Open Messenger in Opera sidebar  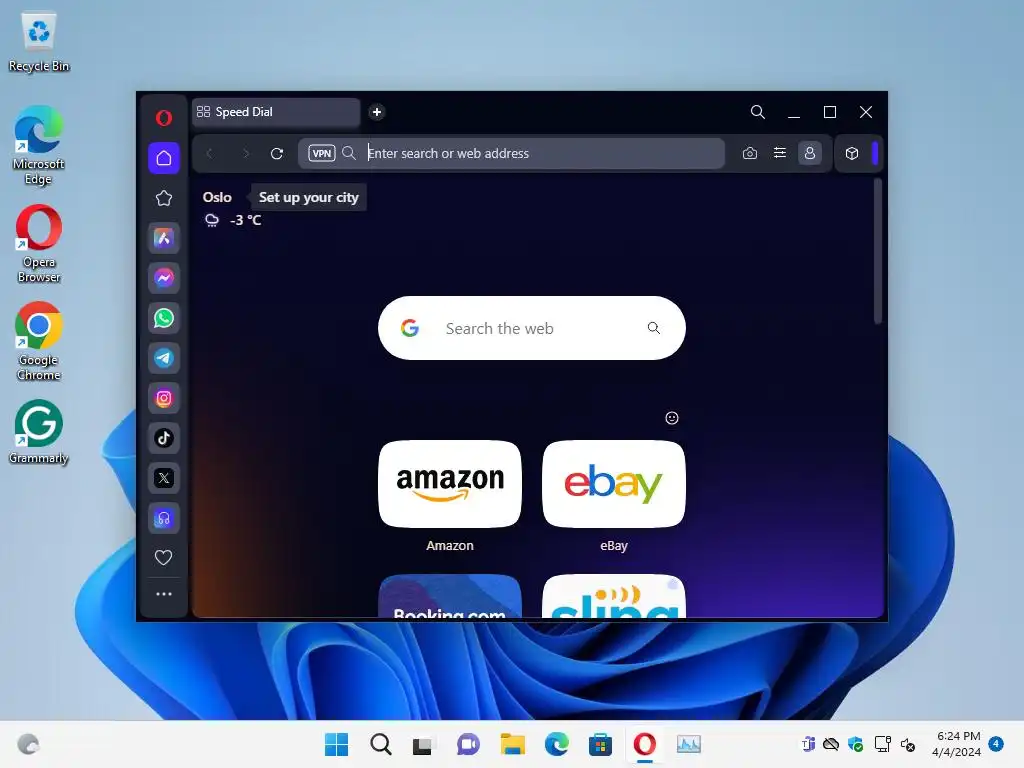coord(164,278)
